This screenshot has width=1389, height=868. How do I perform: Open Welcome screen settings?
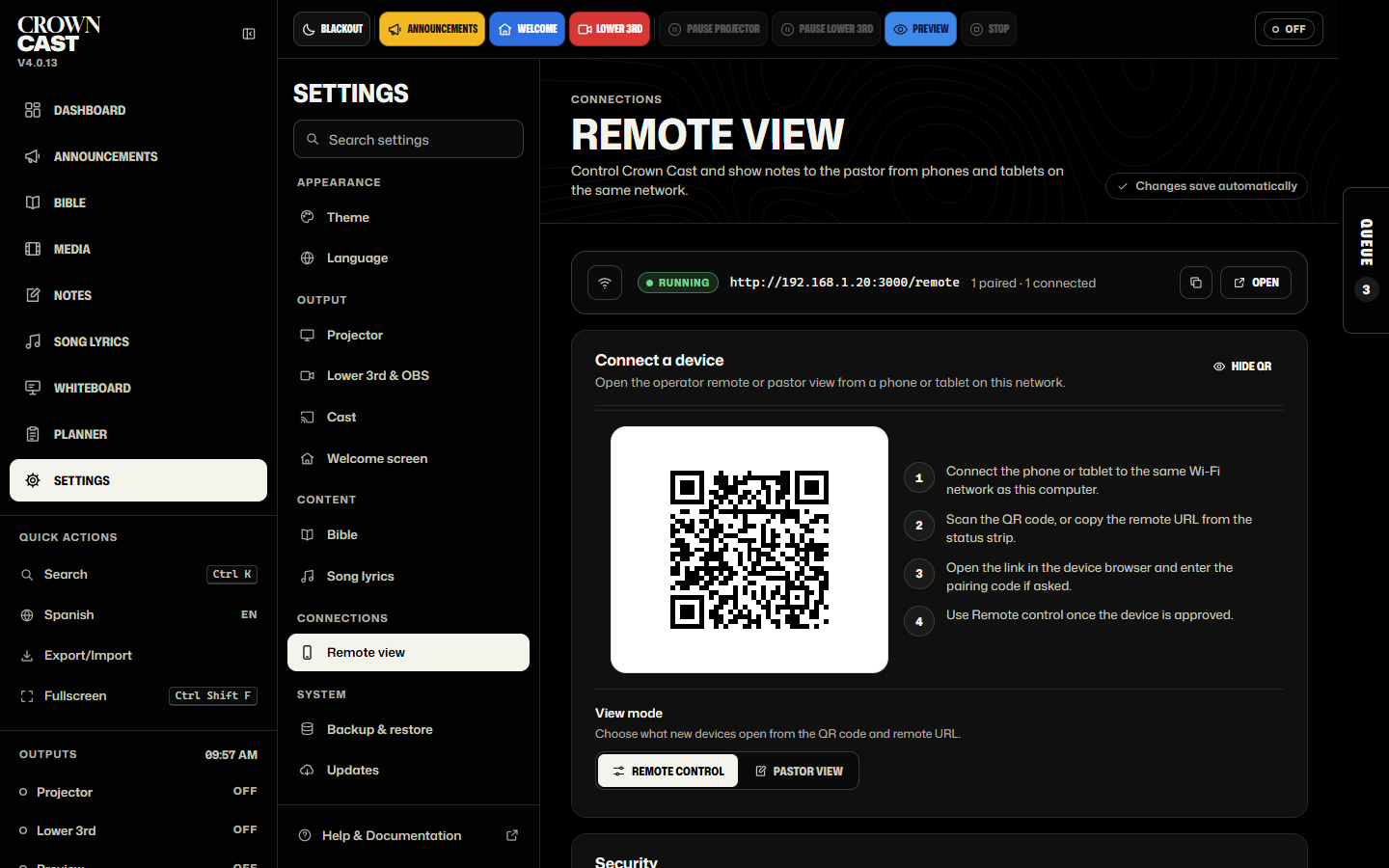[x=408, y=458]
